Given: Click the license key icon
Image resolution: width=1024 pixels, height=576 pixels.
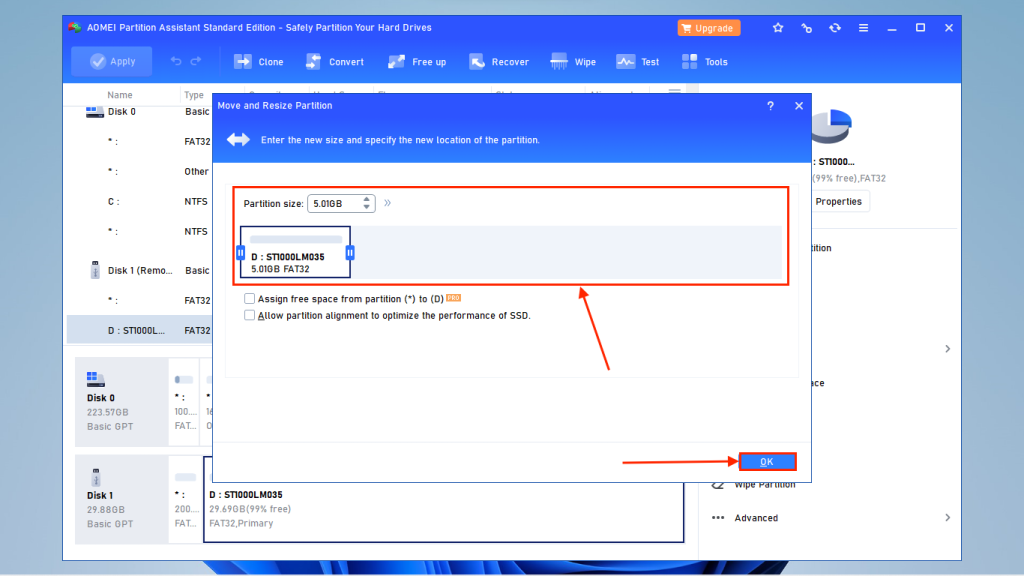Looking at the screenshot, I should pos(806,28).
